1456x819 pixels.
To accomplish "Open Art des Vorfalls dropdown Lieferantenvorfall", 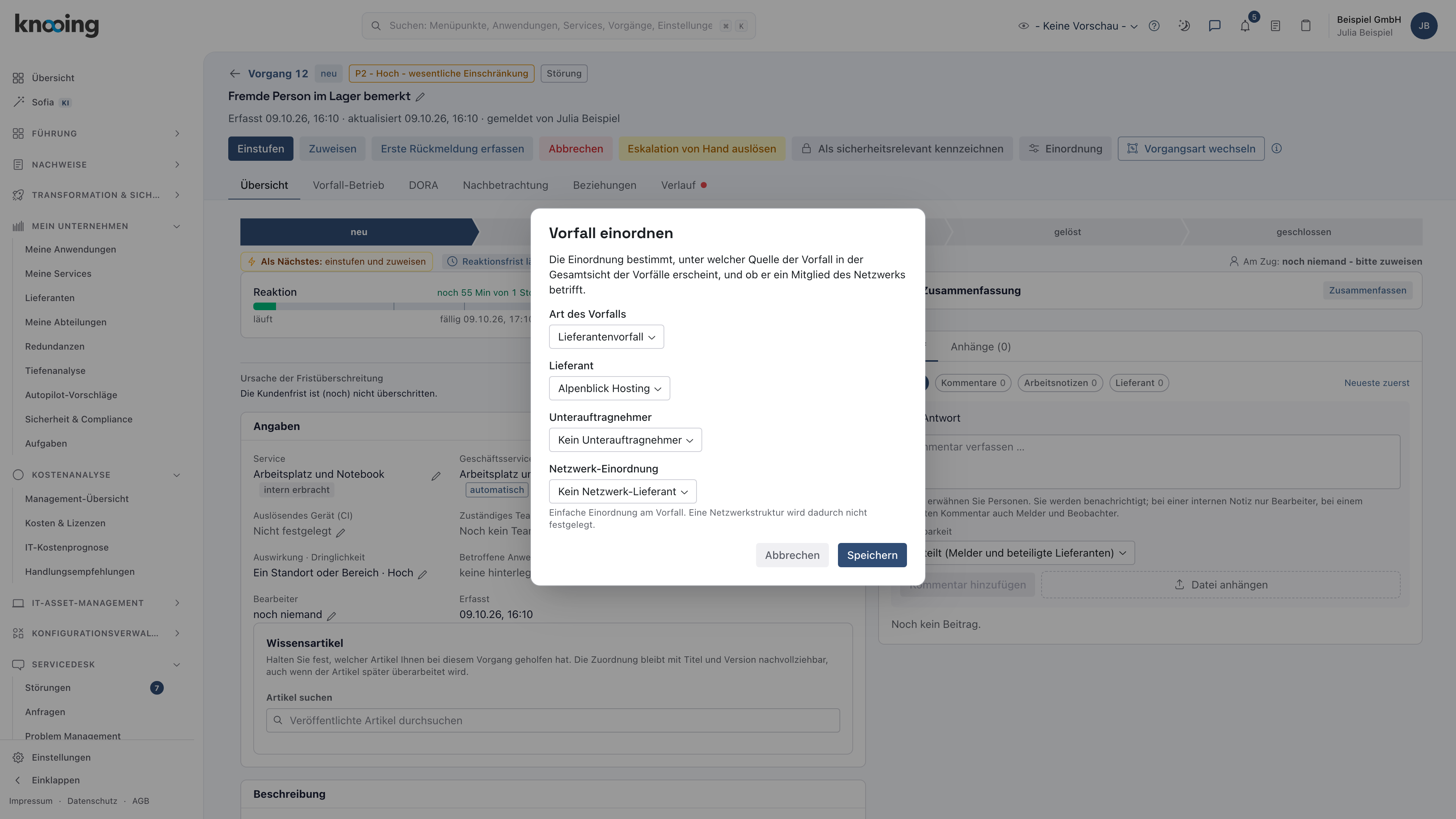I will pyautogui.click(x=607, y=337).
